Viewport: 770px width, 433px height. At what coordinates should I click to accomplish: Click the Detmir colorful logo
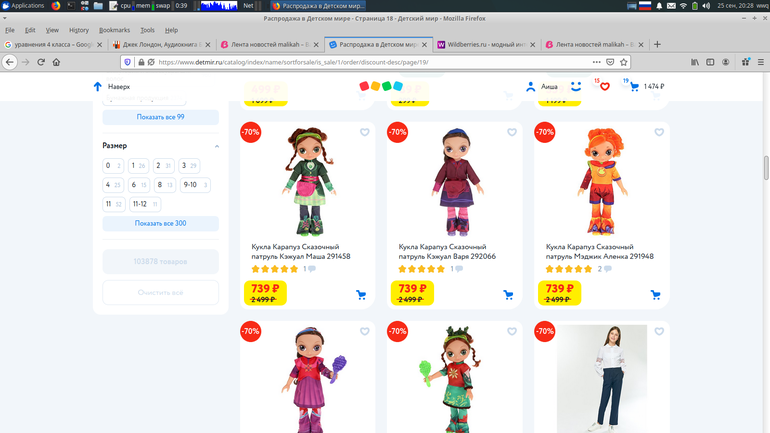tap(384, 86)
